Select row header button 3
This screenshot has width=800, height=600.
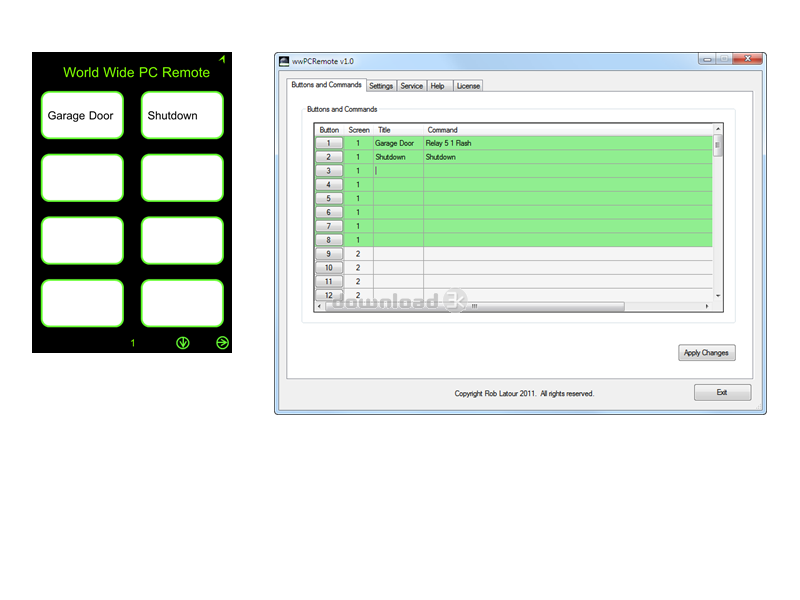pos(329,170)
